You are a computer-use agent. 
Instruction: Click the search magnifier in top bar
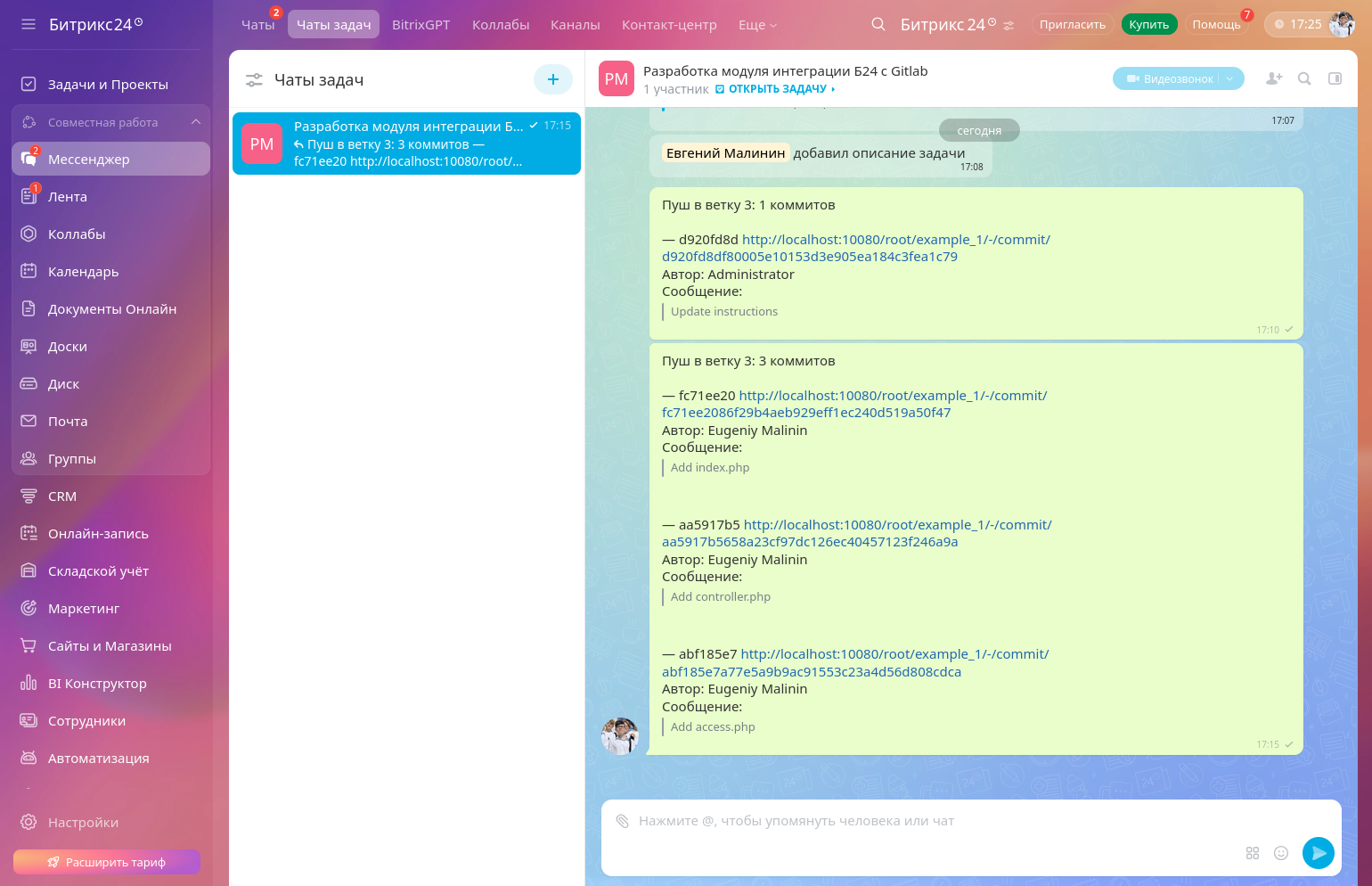878,24
